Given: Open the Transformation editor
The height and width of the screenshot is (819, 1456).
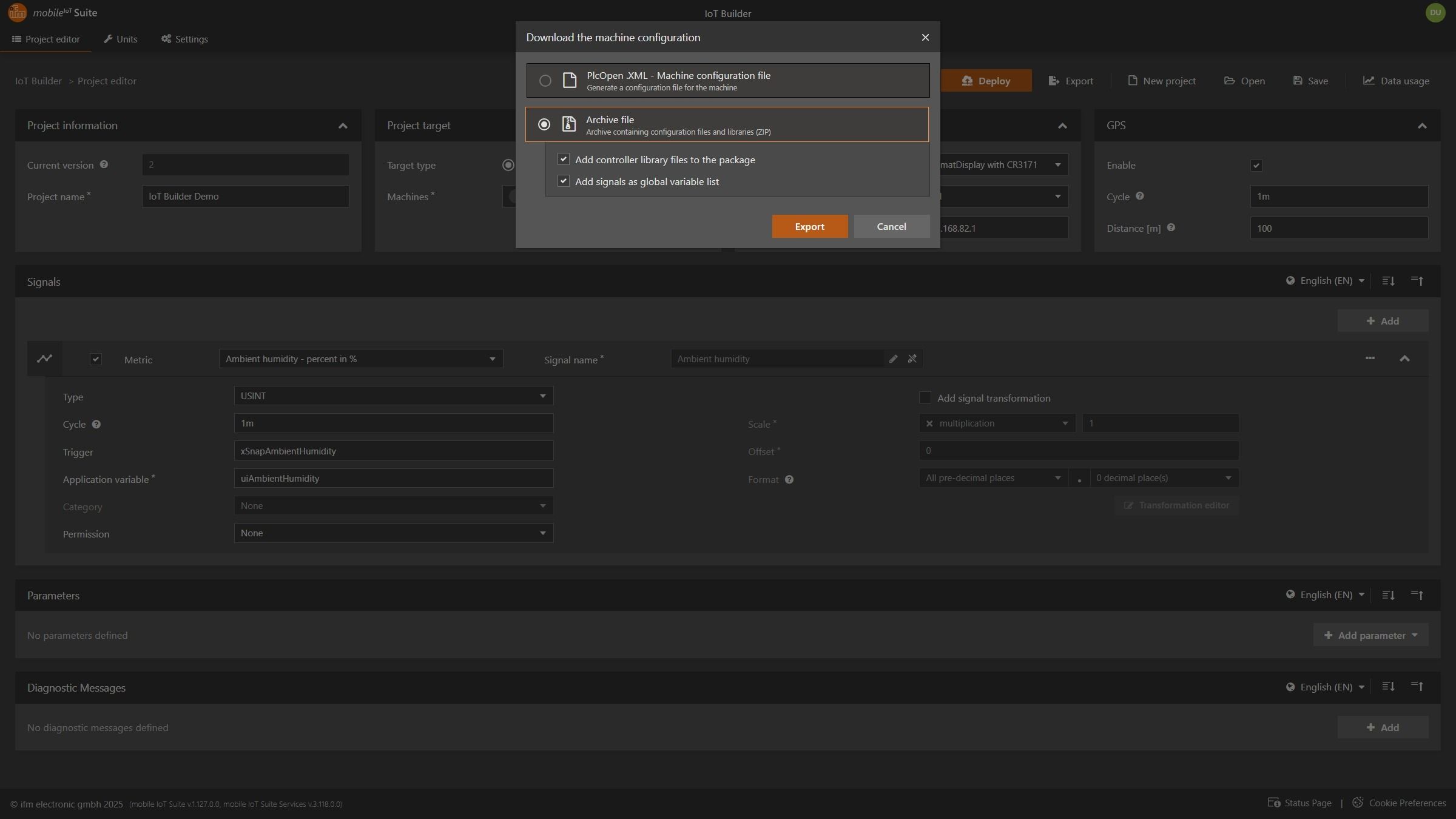Looking at the screenshot, I should 1176,505.
